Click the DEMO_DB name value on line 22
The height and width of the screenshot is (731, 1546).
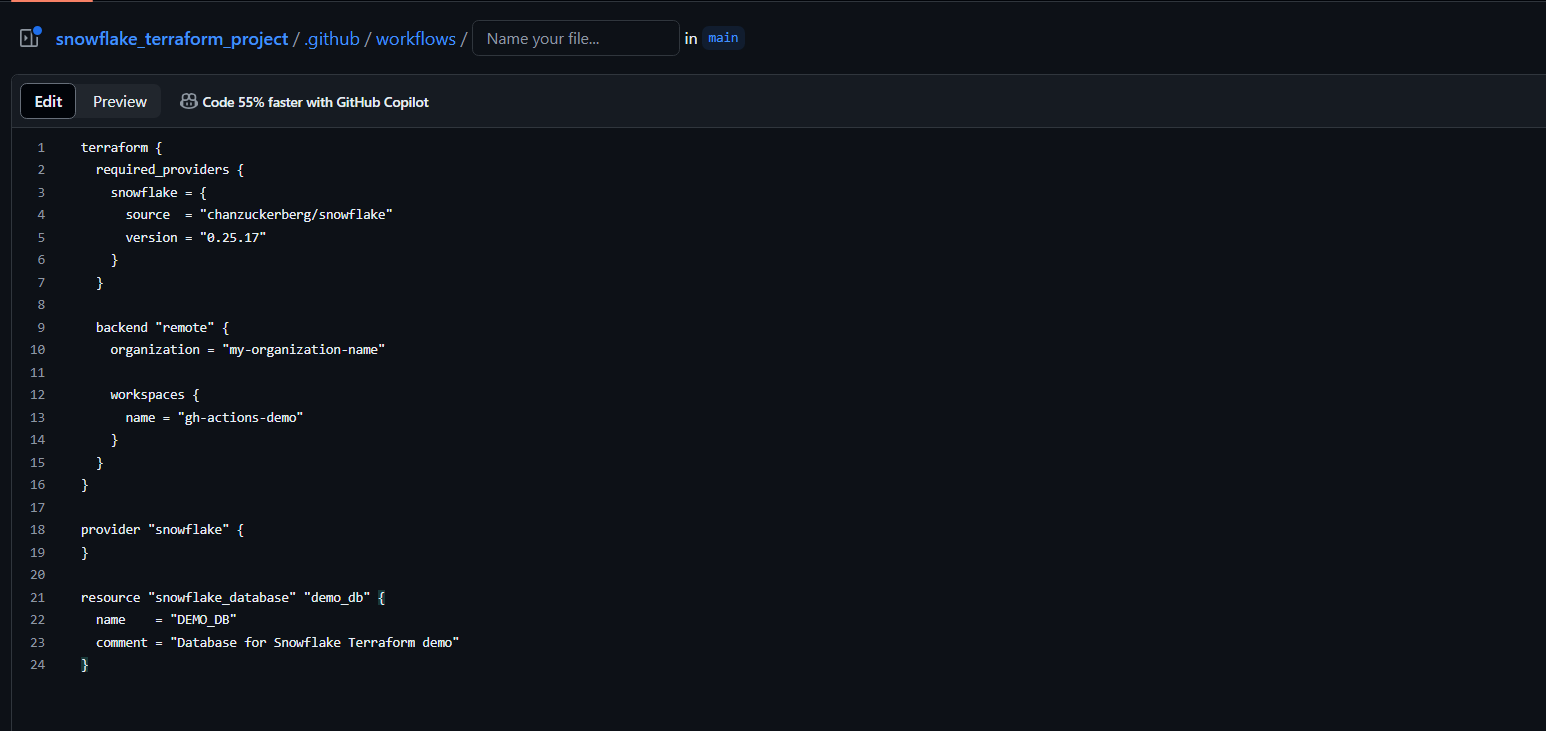(202, 619)
